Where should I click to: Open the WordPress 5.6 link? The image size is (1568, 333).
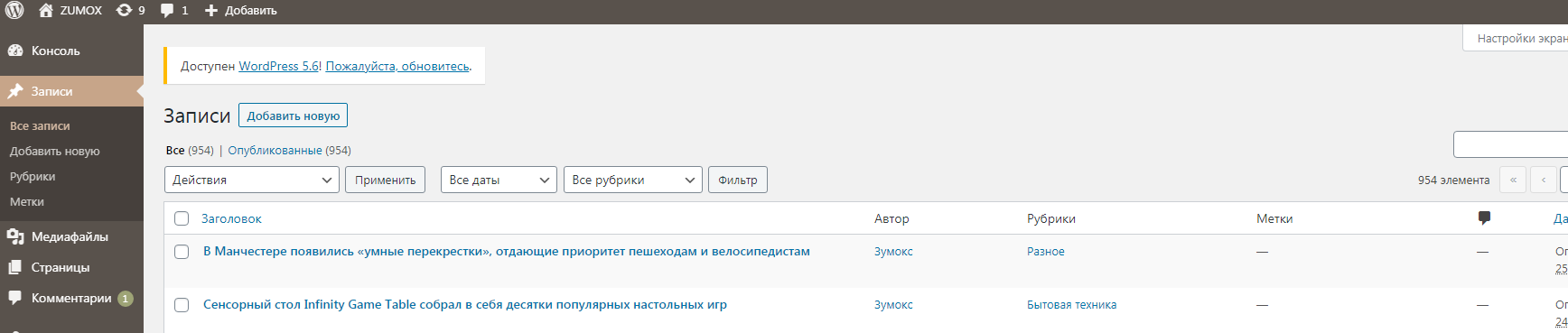(278, 66)
